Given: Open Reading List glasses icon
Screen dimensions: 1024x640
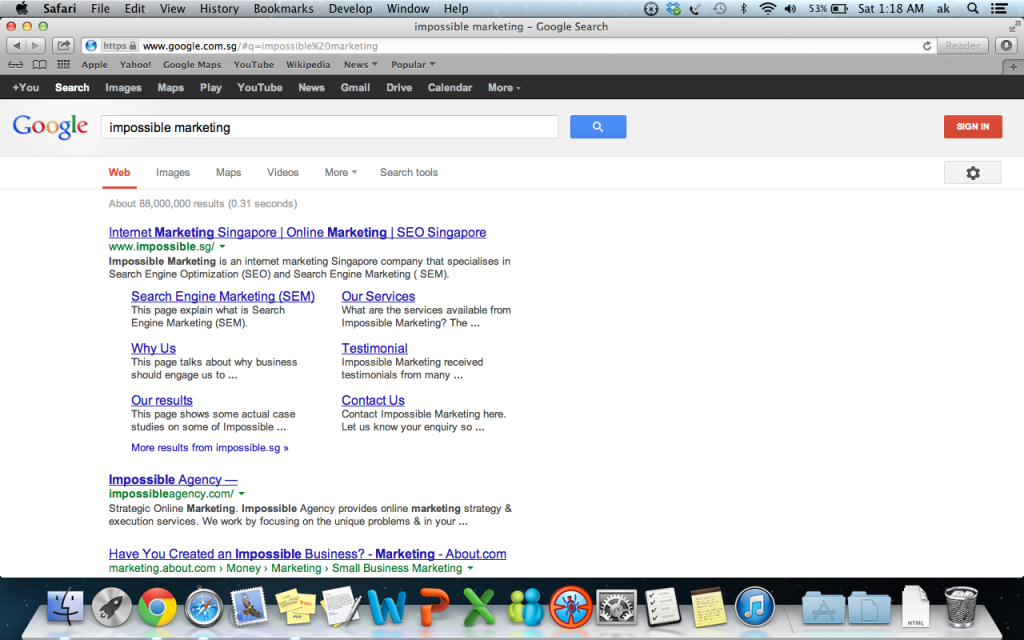Looking at the screenshot, I should click(16, 65).
